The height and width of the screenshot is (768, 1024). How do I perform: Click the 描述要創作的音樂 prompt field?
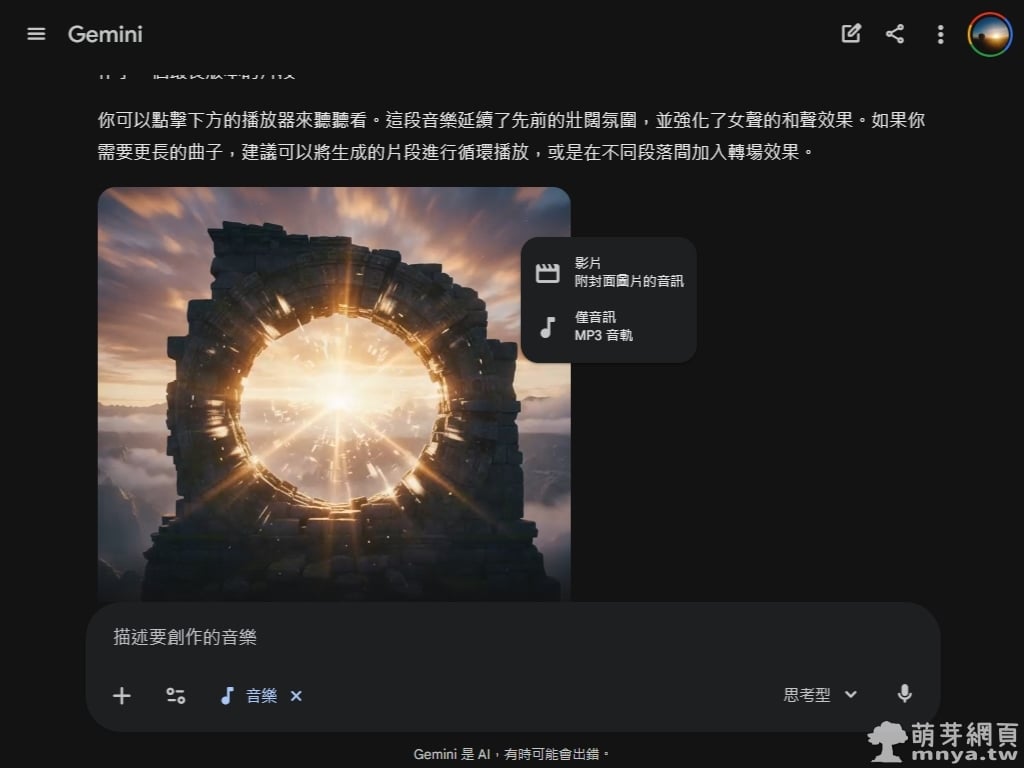tap(500, 637)
